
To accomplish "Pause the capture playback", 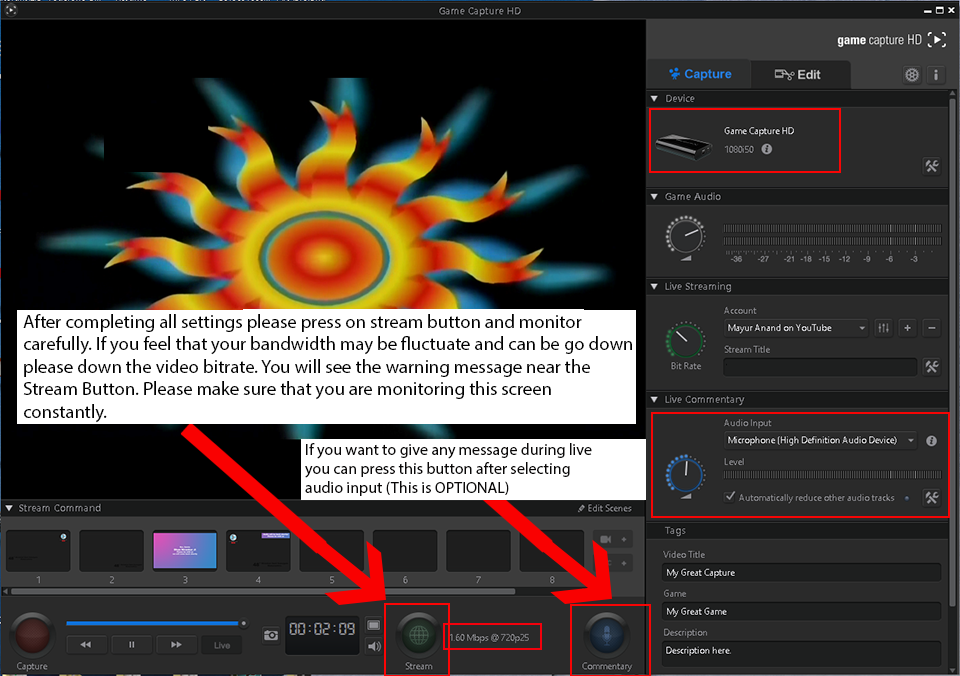I will pyautogui.click(x=132, y=644).
